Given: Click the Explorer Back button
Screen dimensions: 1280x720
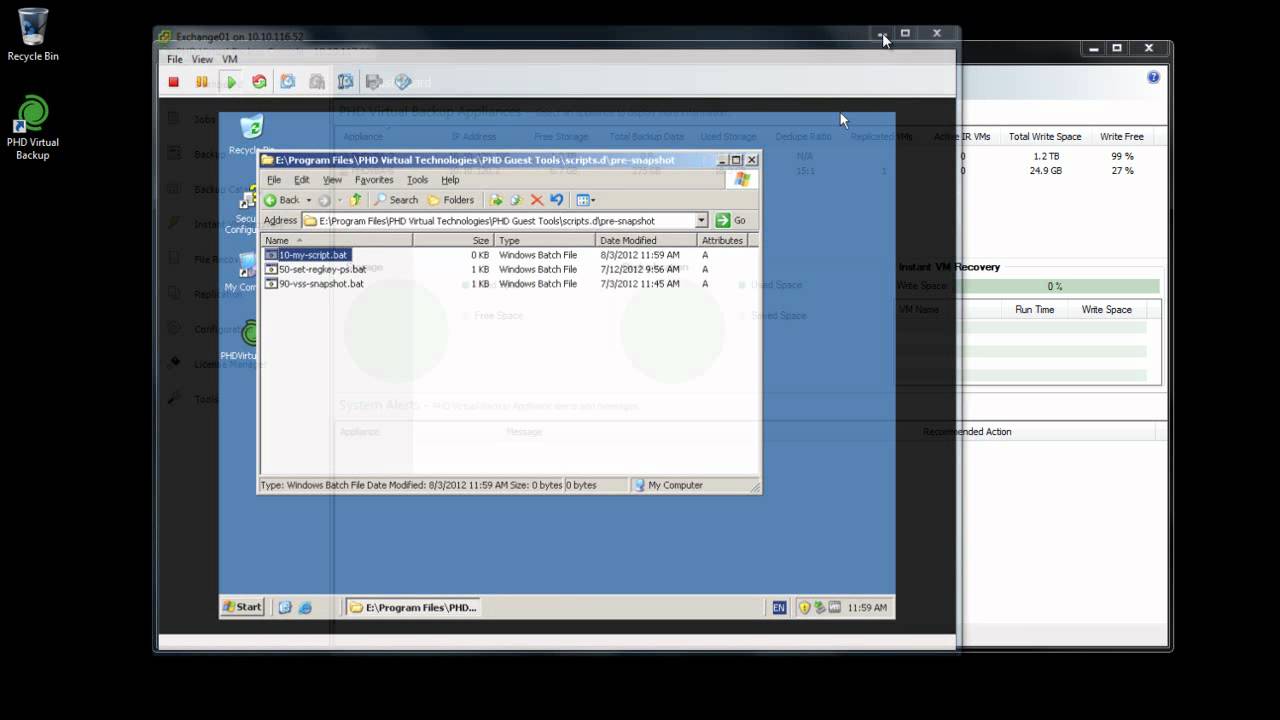Looking at the screenshot, I should click(282, 200).
